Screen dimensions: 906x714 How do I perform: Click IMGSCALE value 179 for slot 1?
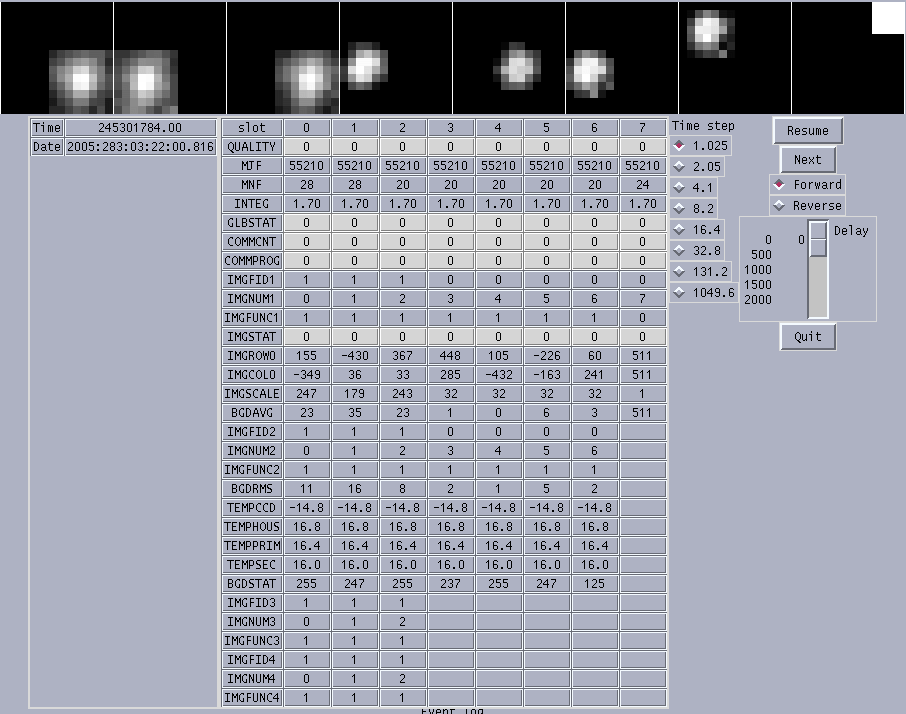click(355, 394)
